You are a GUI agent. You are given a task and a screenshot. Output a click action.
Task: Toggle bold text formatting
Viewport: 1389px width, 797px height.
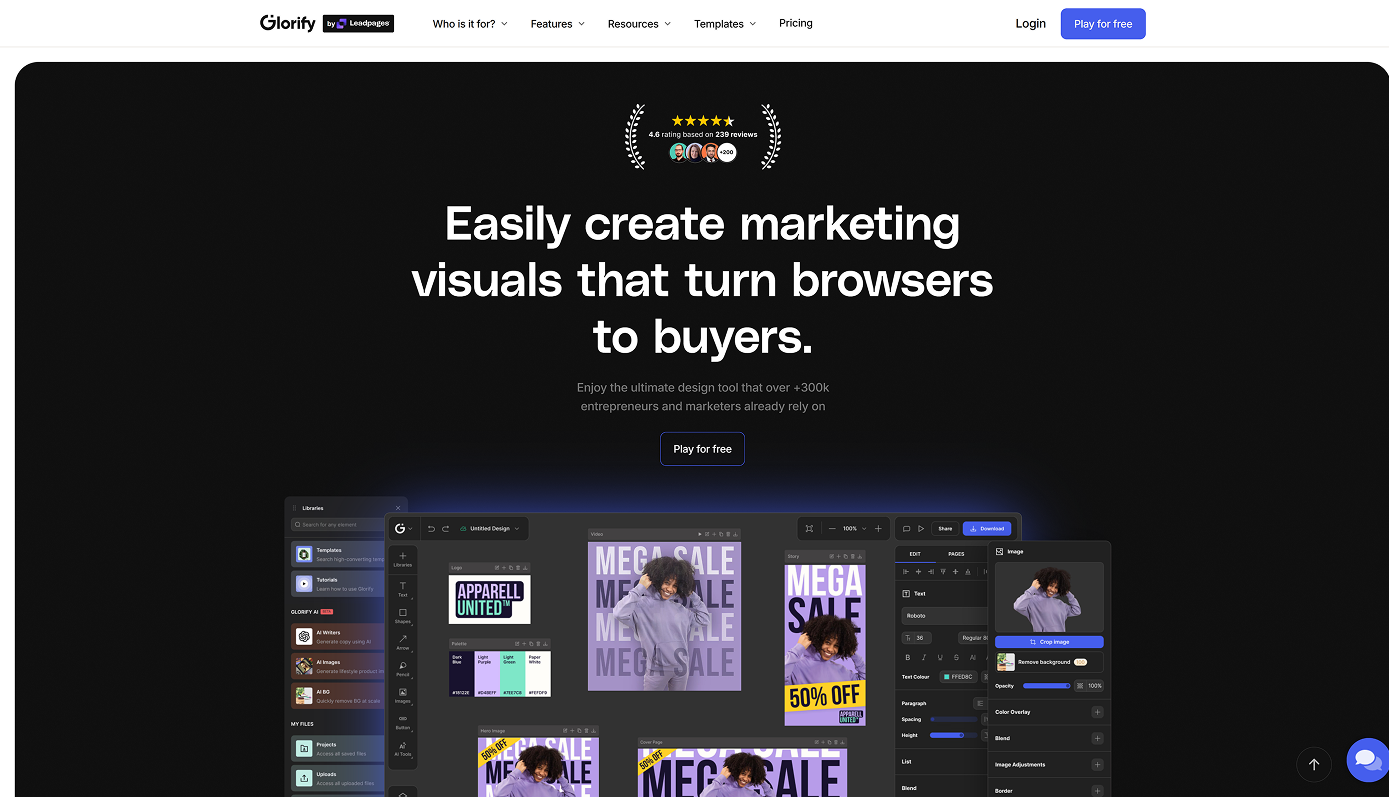(908, 657)
